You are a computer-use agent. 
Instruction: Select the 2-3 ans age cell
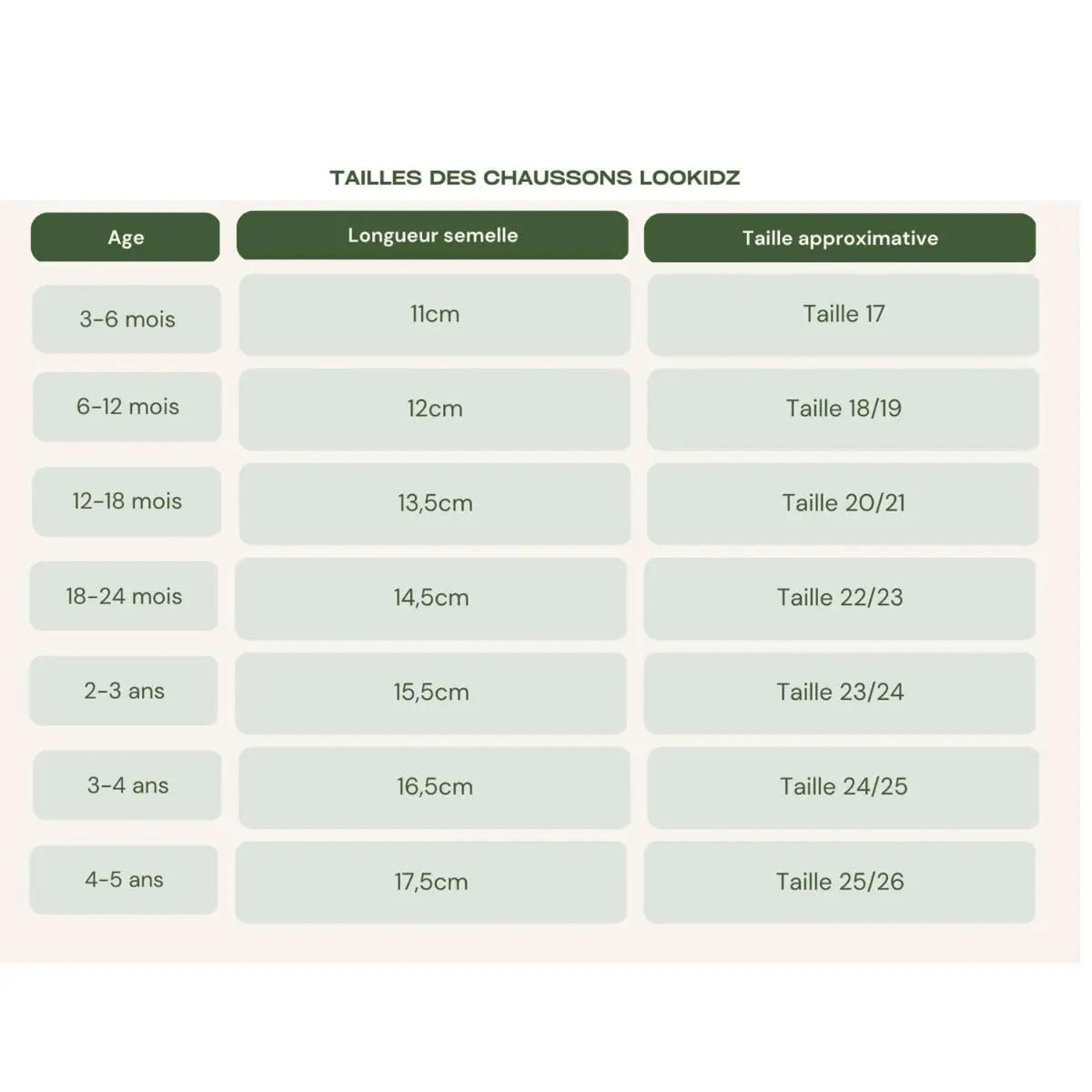point(124,691)
